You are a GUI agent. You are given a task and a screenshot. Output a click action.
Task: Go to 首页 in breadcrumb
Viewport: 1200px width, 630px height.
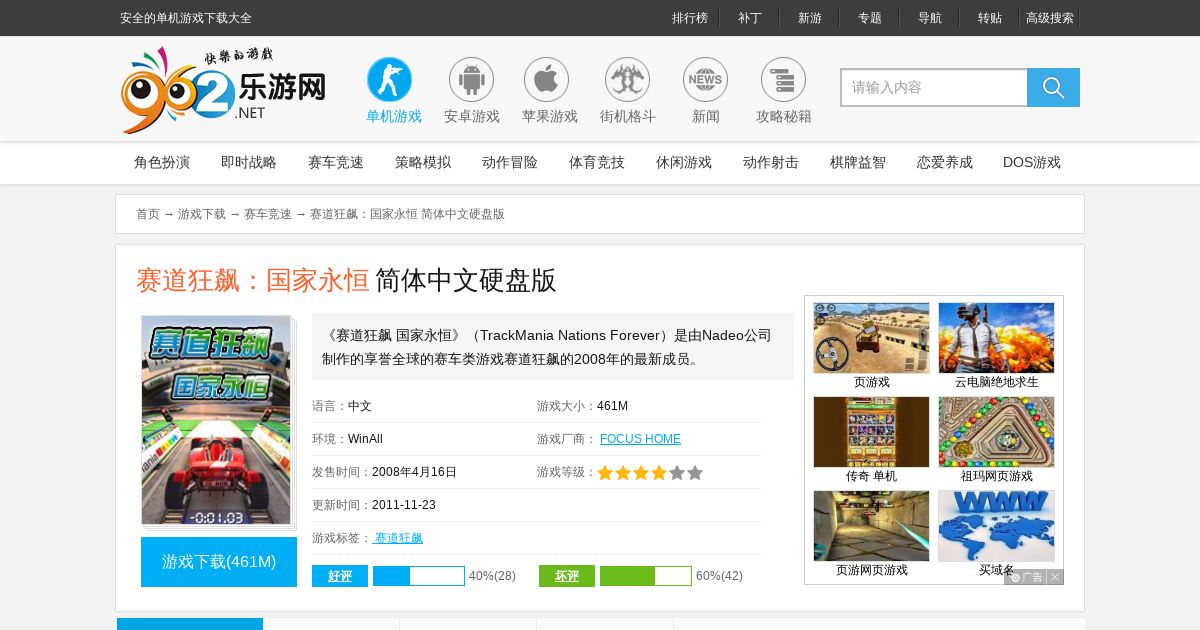pyautogui.click(x=148, y=214)
